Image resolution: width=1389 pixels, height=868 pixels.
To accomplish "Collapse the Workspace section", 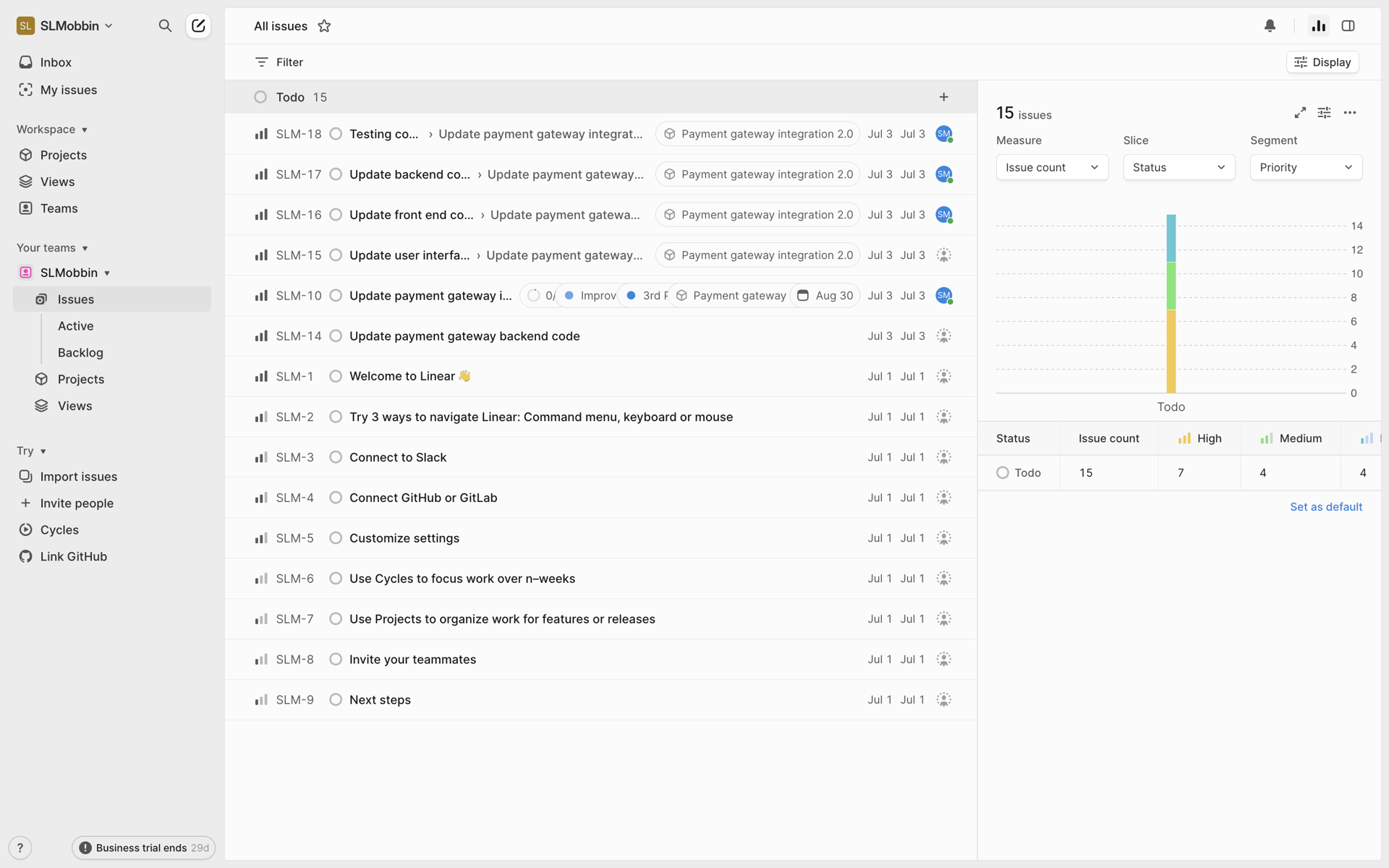I will (52, 129).
